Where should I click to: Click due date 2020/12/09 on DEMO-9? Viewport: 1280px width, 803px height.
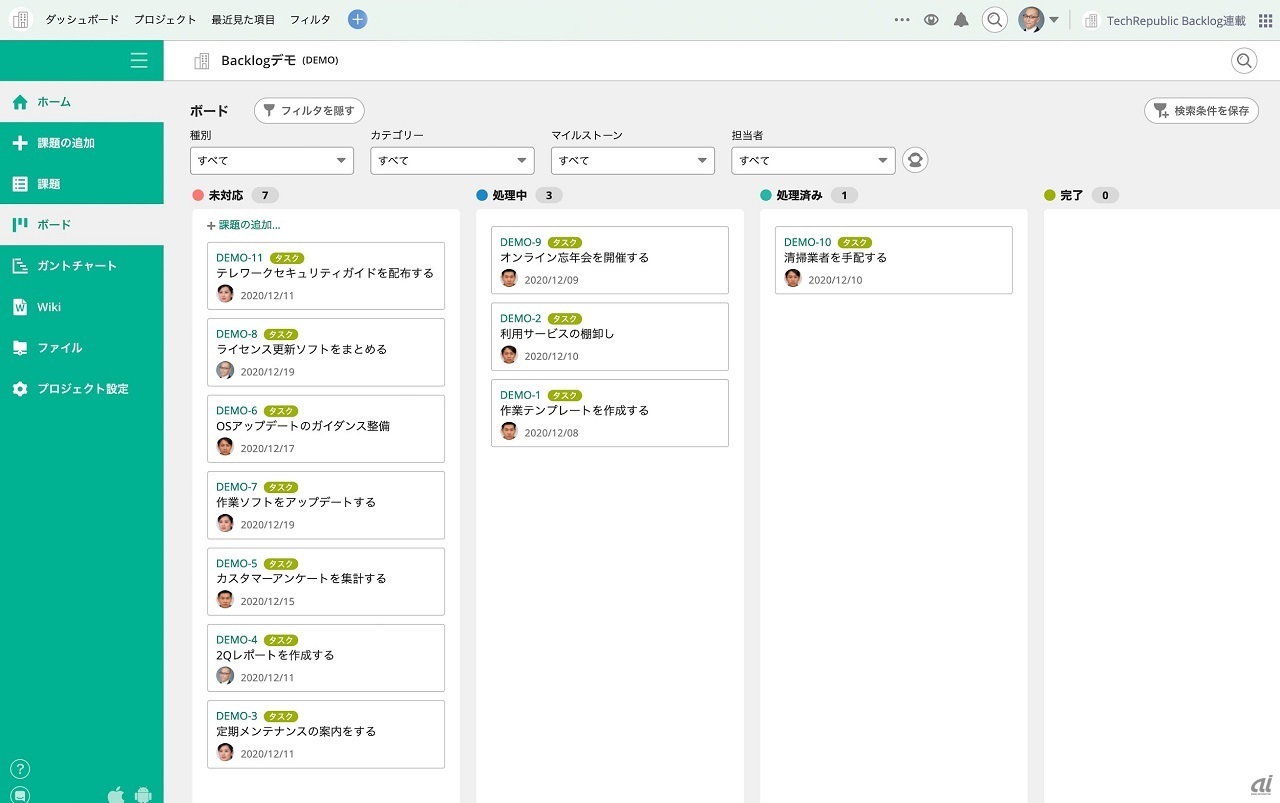pos(551,280)
